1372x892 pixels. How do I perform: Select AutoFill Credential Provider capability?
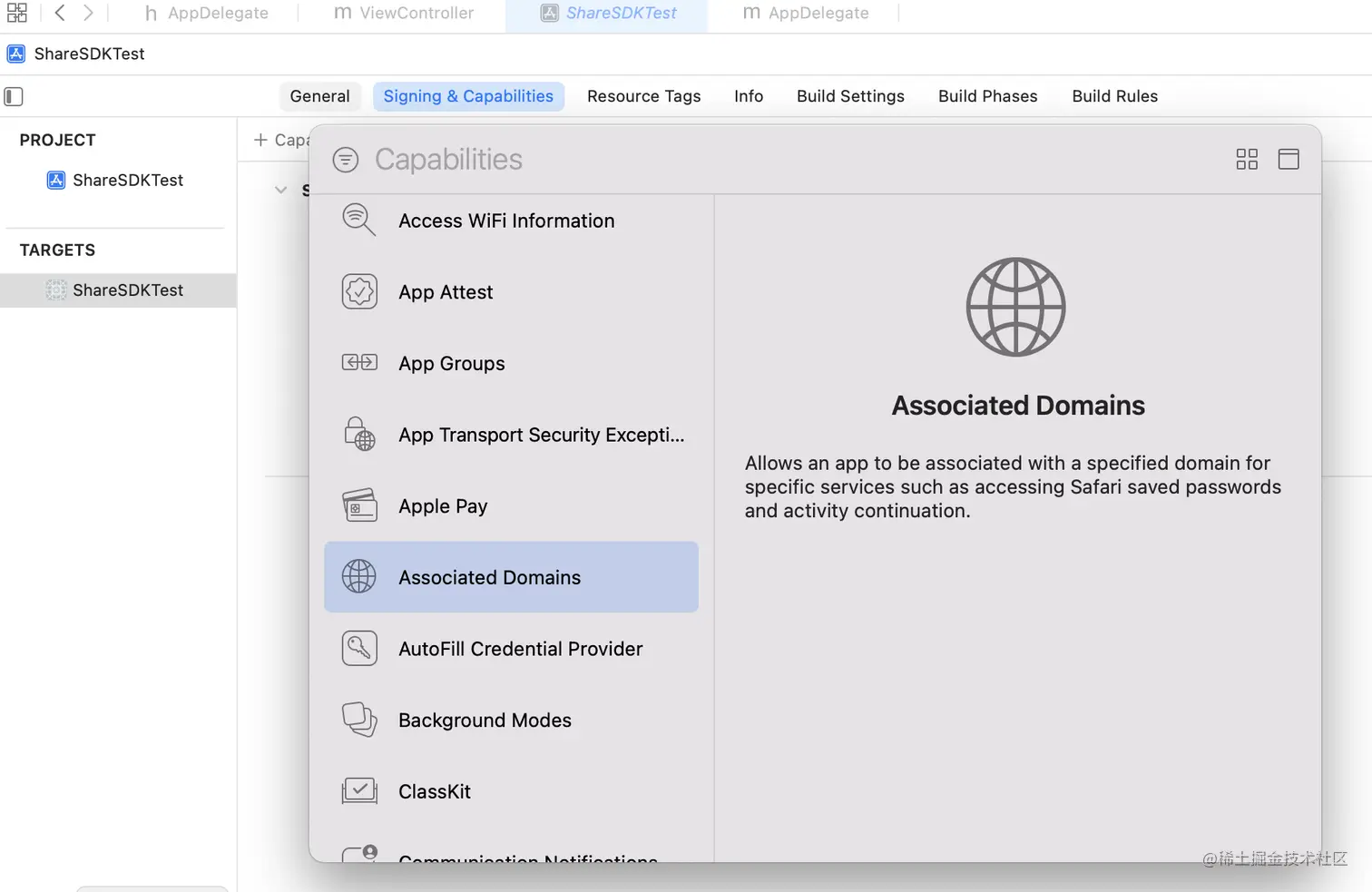pos(512,648)
